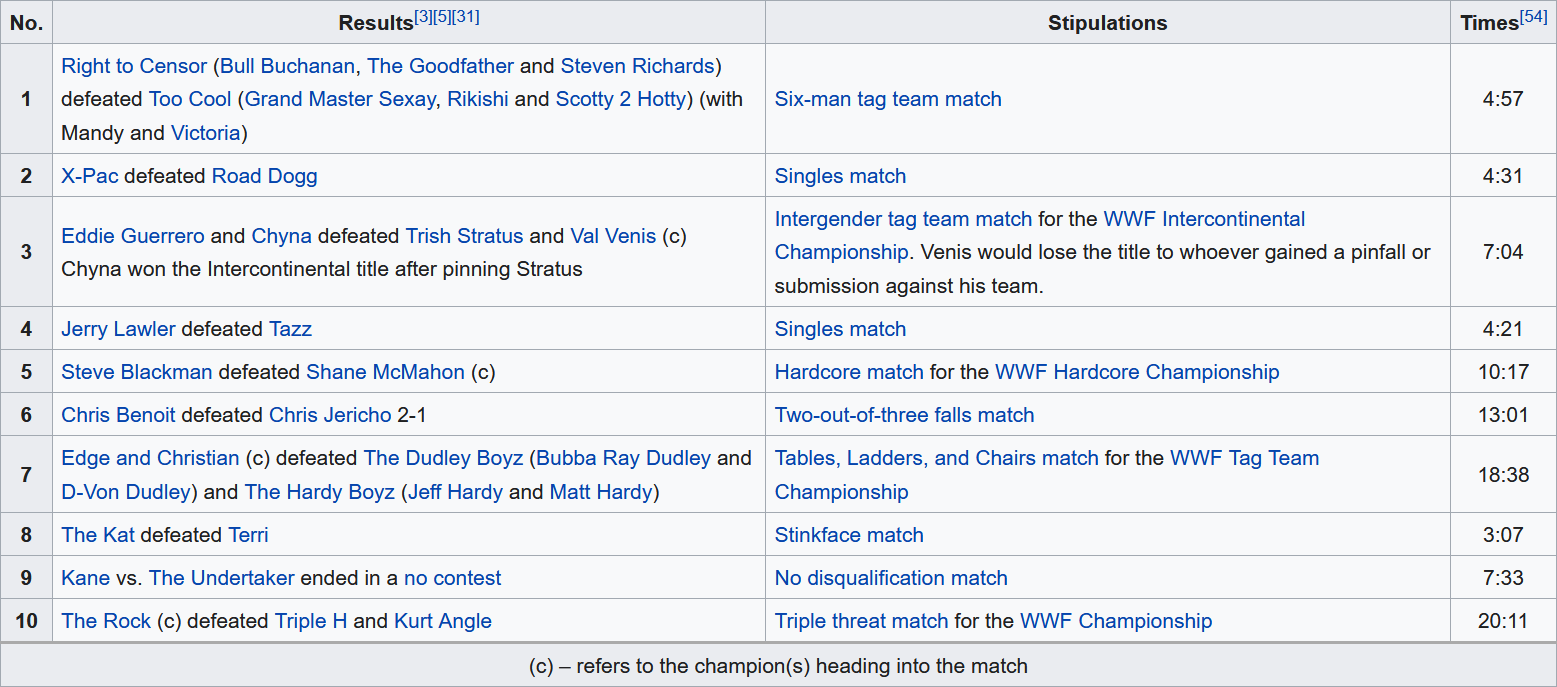Follow the Stinkface match link
1557x687 pixels.
tap(848, 536)
